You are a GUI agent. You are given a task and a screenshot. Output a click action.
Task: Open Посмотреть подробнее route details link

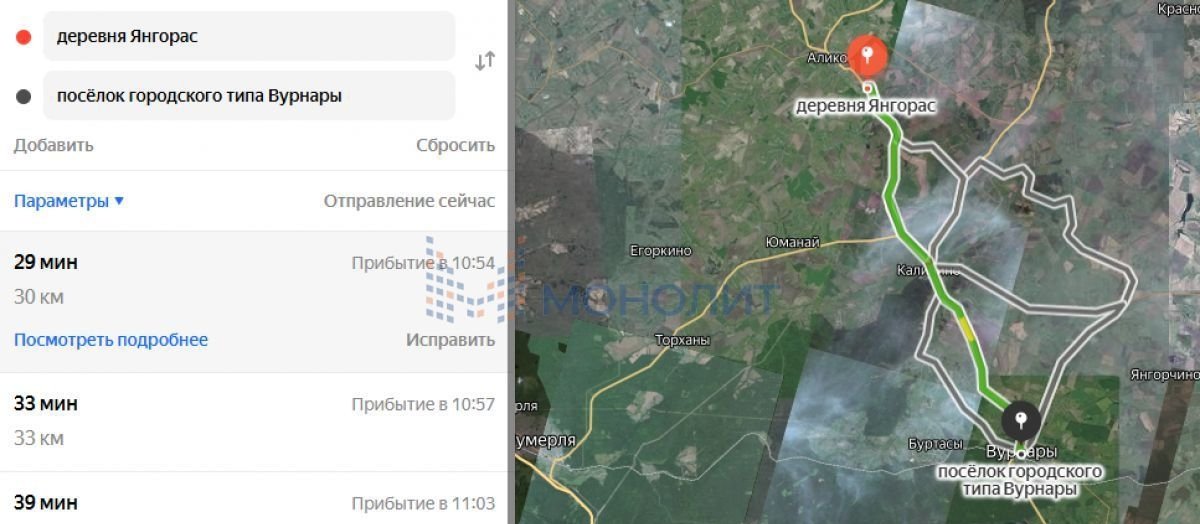point(111,340)
